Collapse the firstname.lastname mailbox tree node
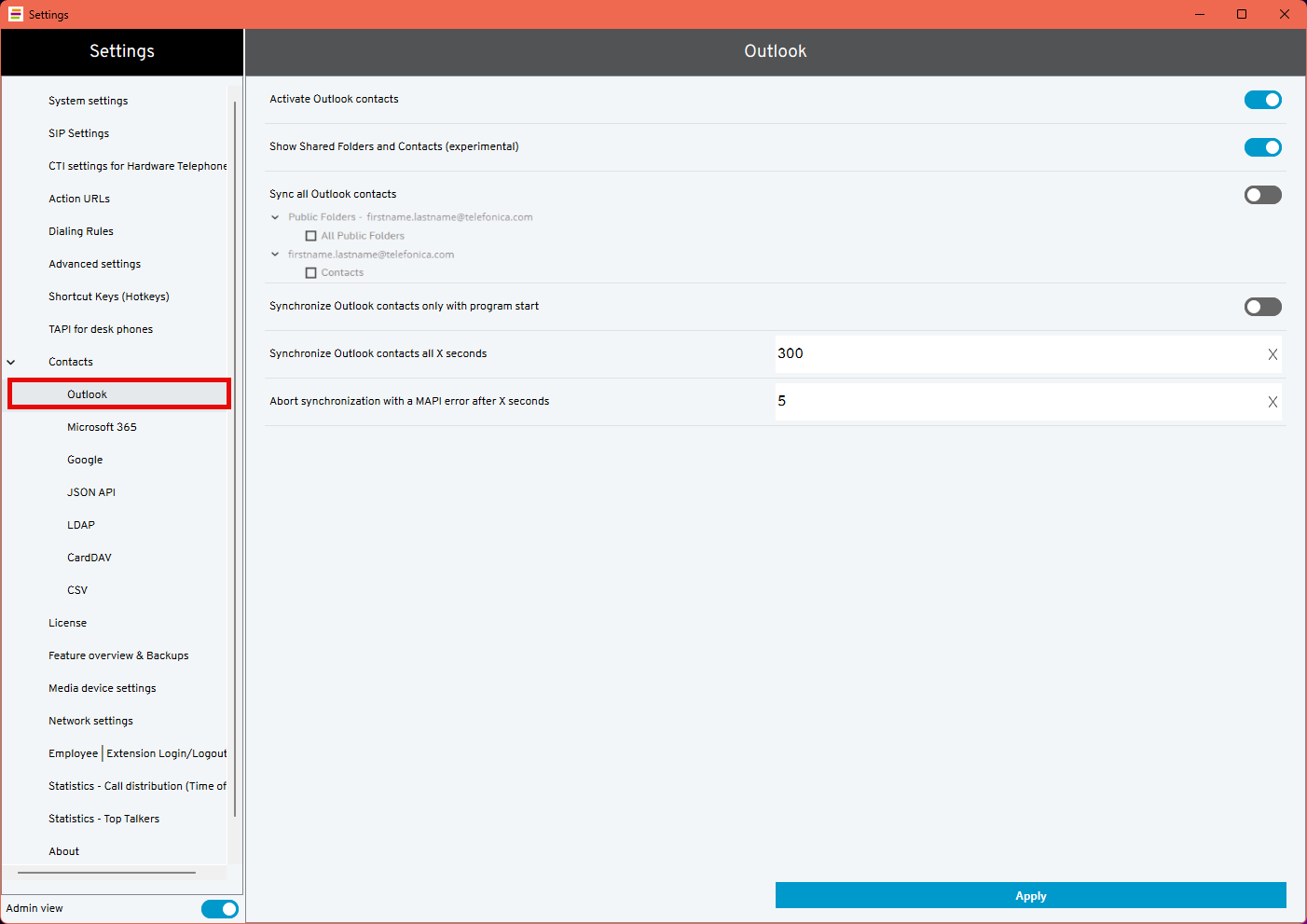The height and width of the screenshot is (924, 1307). point(275,255)
